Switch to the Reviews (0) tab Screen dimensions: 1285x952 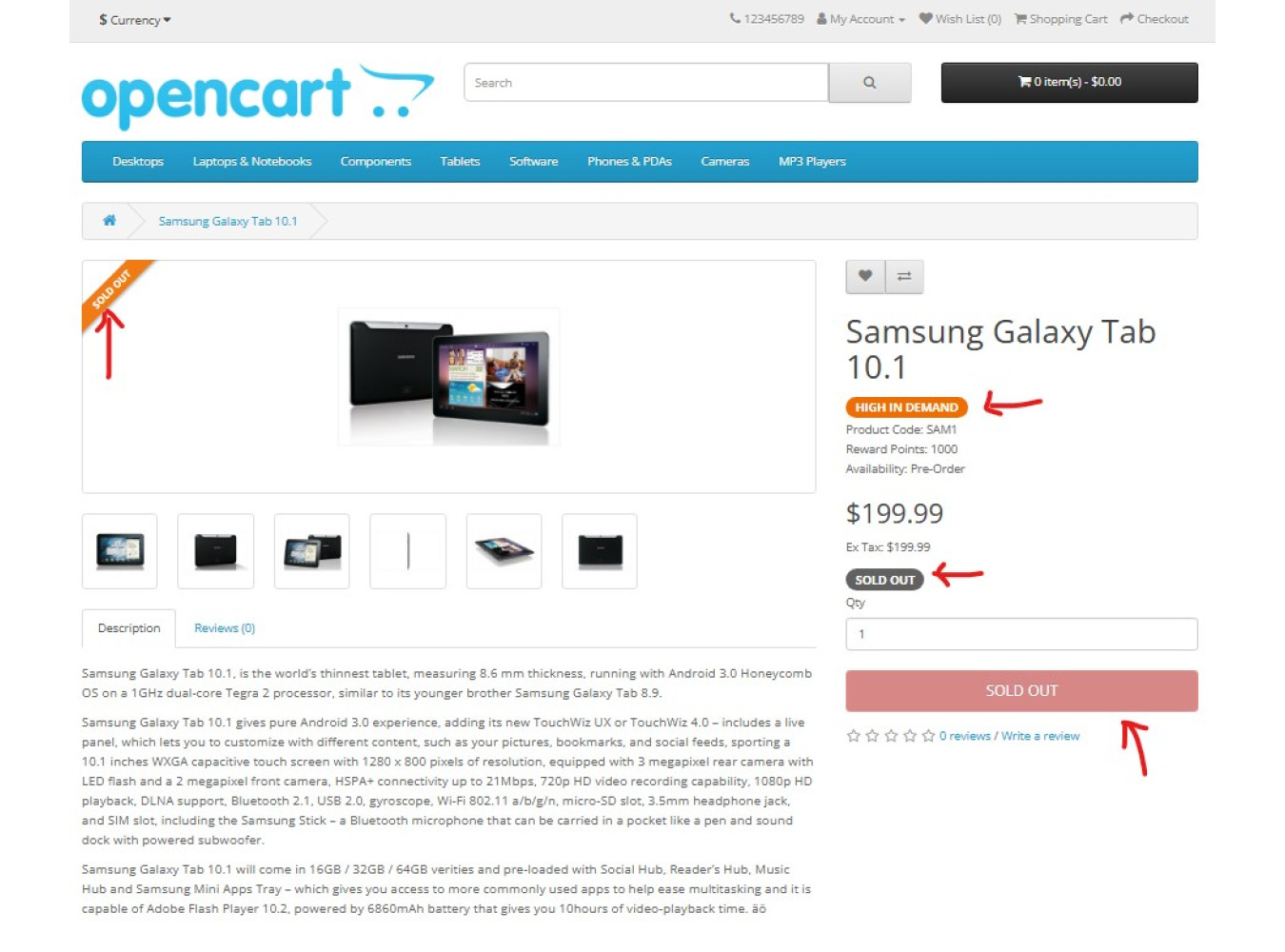point(225,628)
